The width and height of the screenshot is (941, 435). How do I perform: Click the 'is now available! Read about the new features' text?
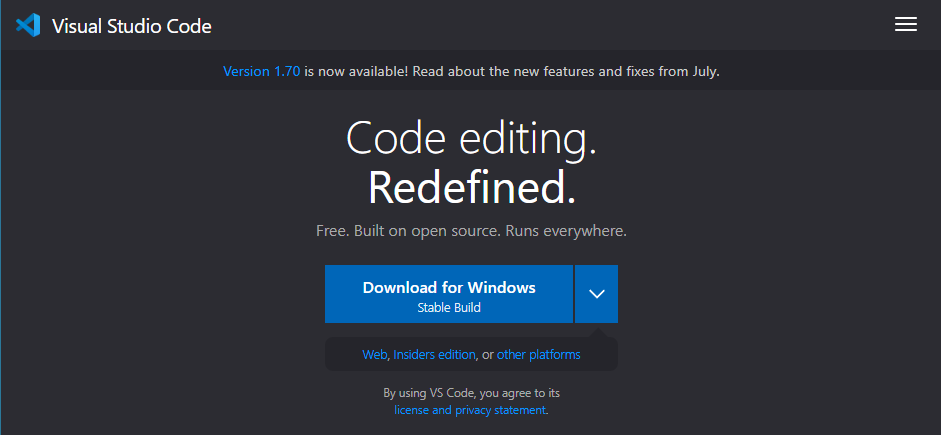[x=512, y=71]
